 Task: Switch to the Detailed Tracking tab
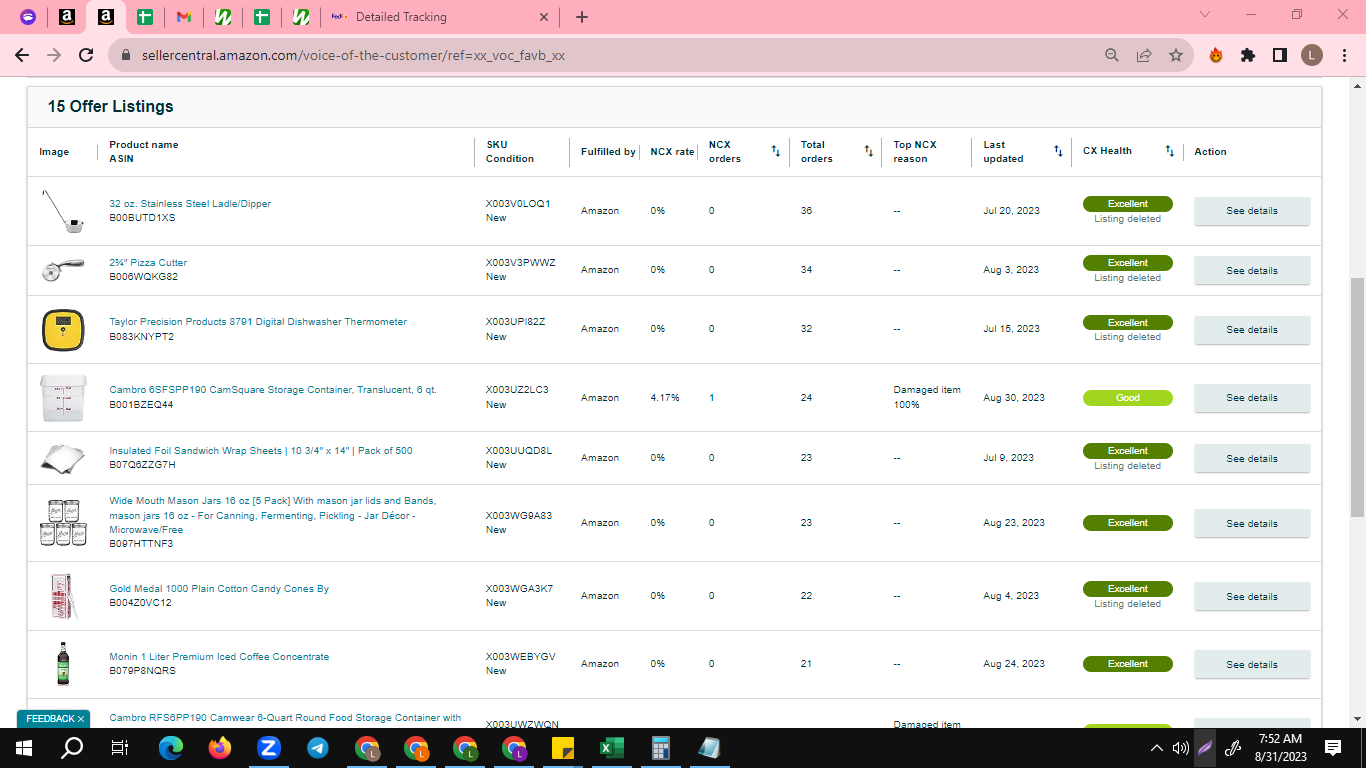pyautogui.click(x=440, y=17)
